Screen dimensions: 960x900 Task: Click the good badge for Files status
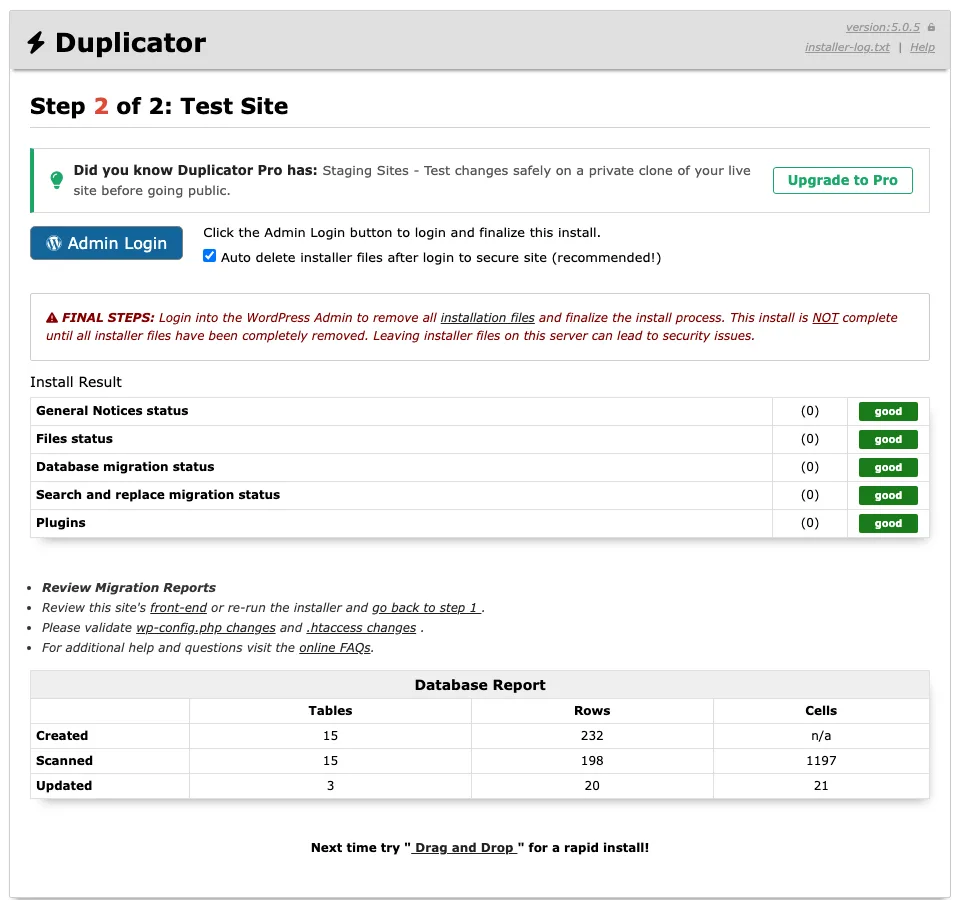(x=888, y=440)
